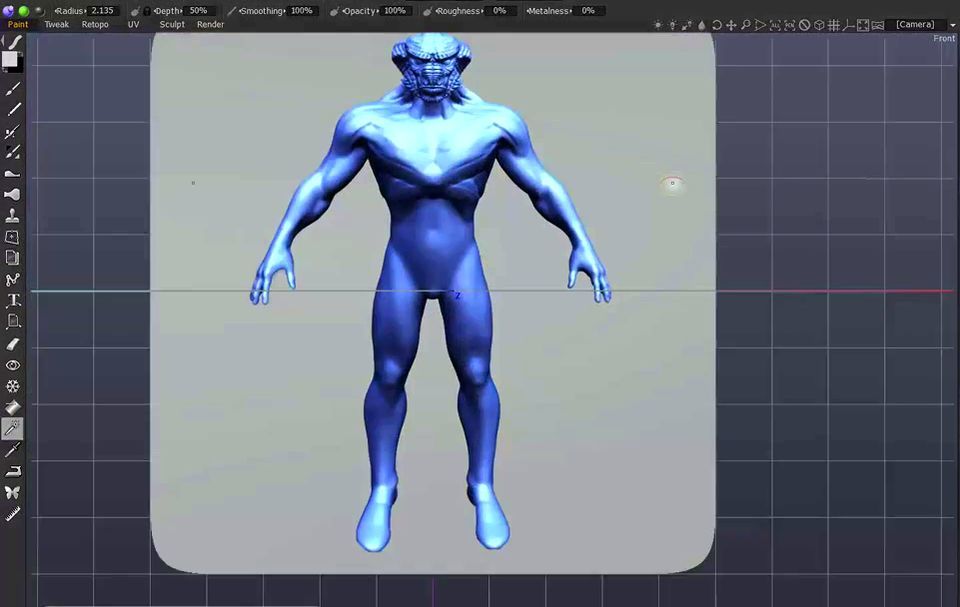
Task: Toggle the grid display icon in top toolbar
Action: (x=834, y=24)
